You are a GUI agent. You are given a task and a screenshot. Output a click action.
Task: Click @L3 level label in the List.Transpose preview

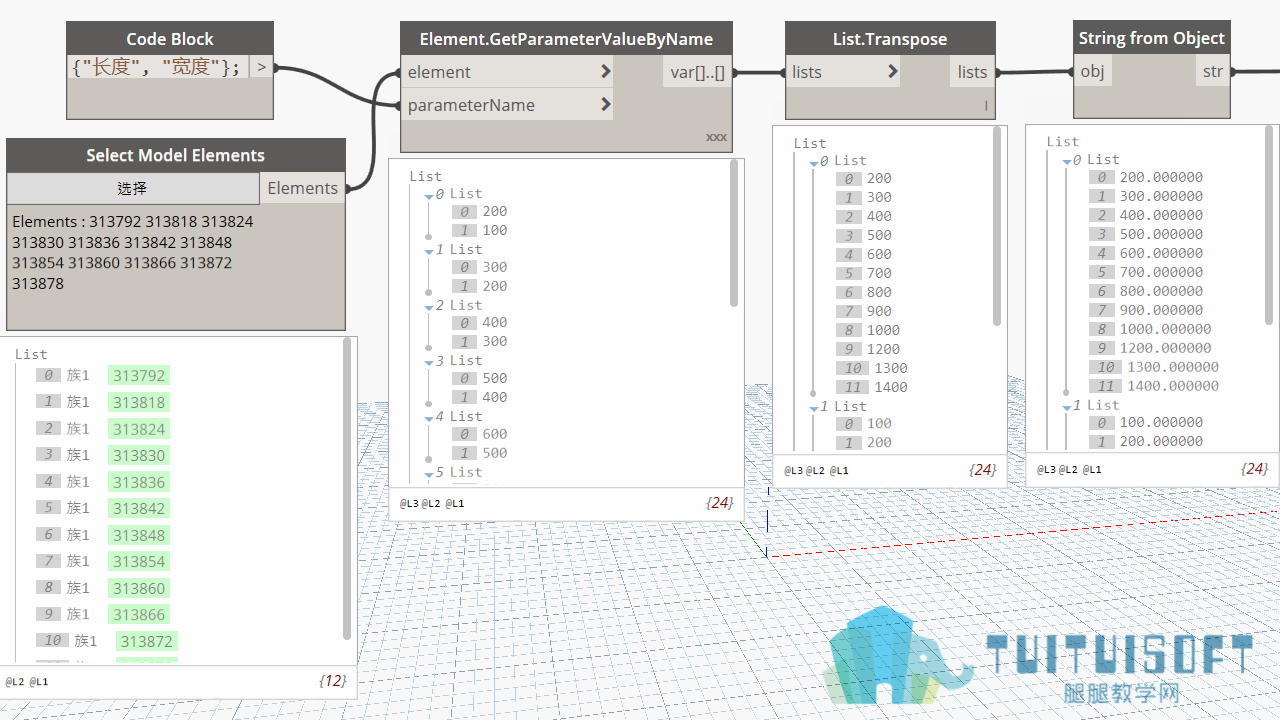[794, 470]
